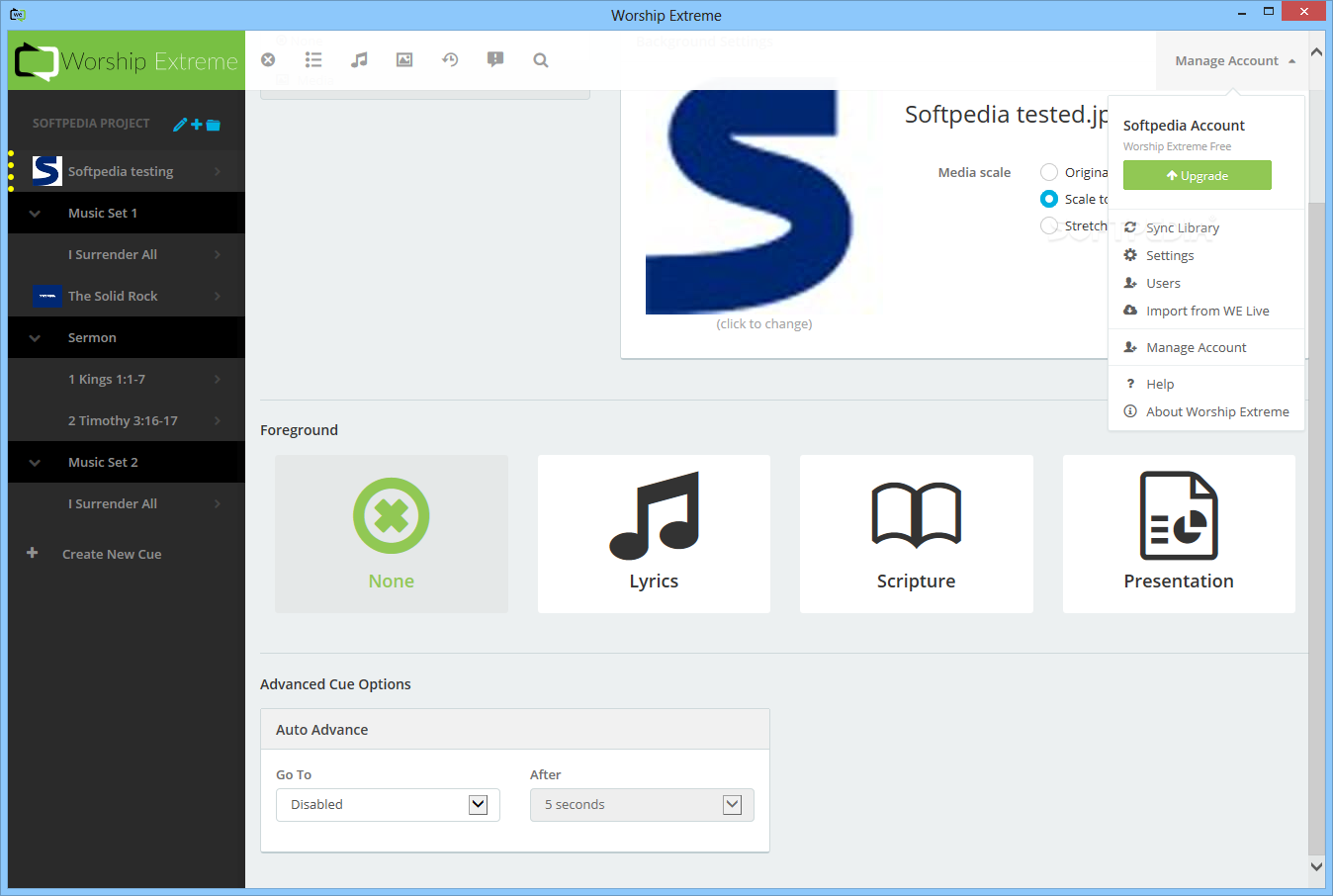
Task: Click the vertical scrollbar down arrow
Action: click(1316, 866)
